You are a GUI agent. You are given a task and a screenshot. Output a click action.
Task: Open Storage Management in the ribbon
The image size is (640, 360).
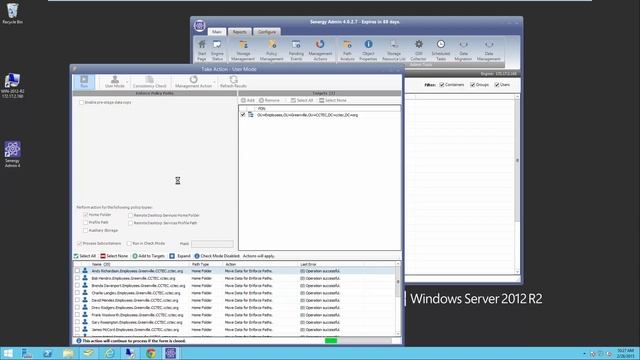(x=243, y=51)
